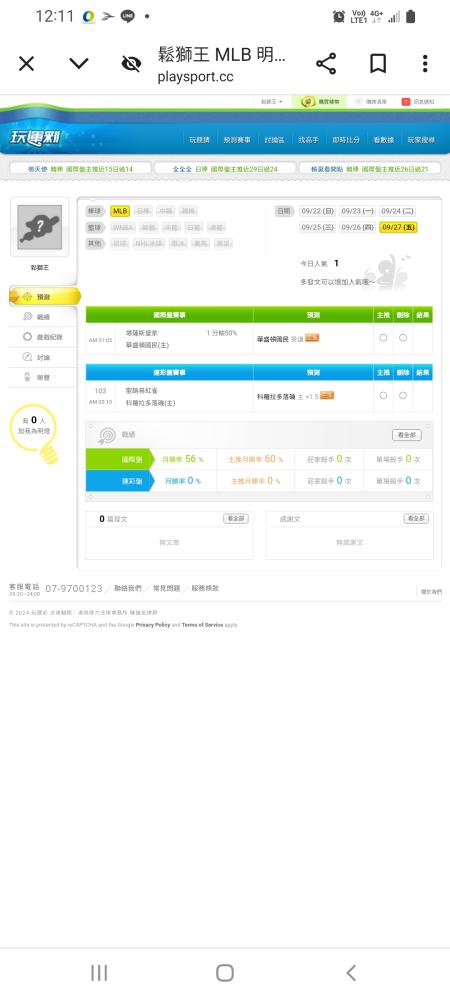Select the MLB league filter

tap(120, 211)
